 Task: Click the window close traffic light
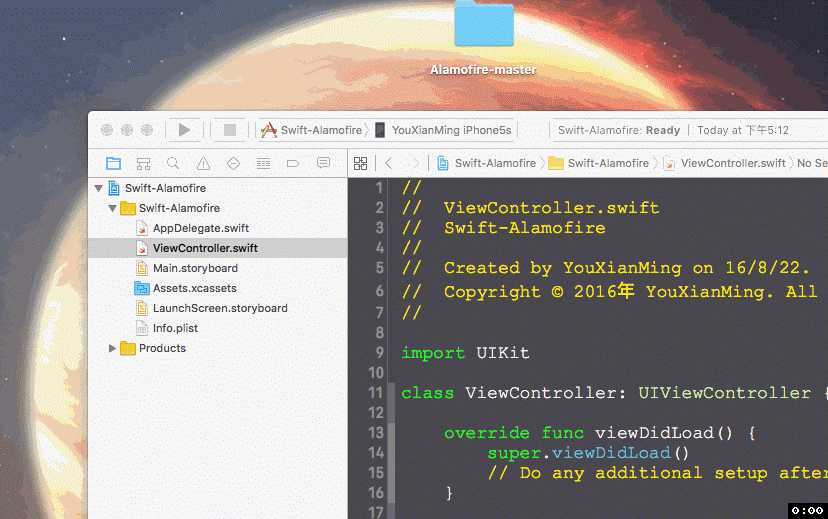pyautogui.click(x=107, y=130)
